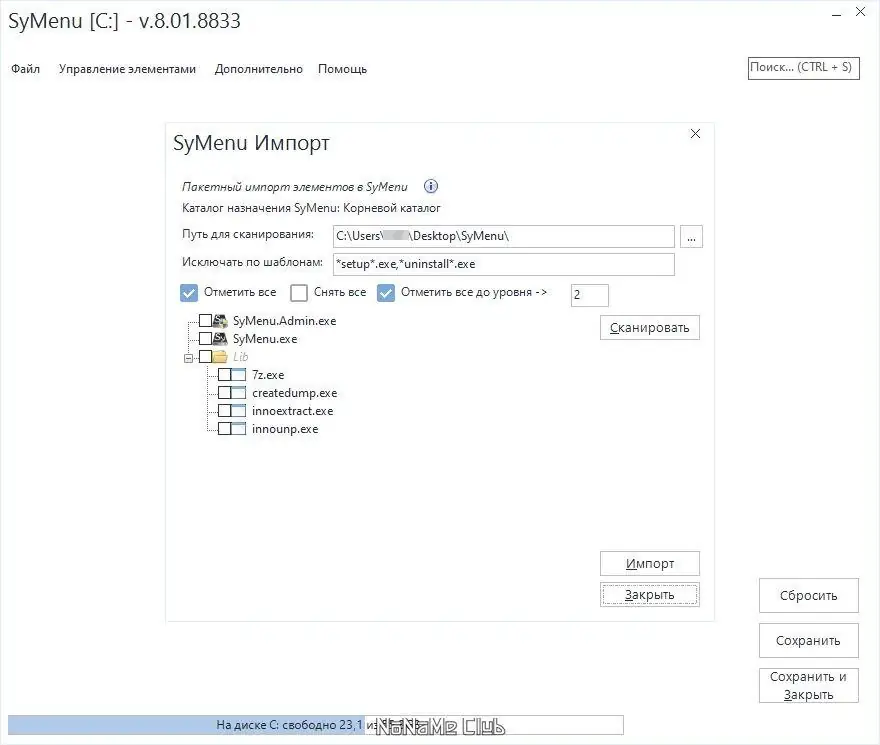Check the Lib folder checkbox
The width and height of the screenshot is (880, 745).
205,356
